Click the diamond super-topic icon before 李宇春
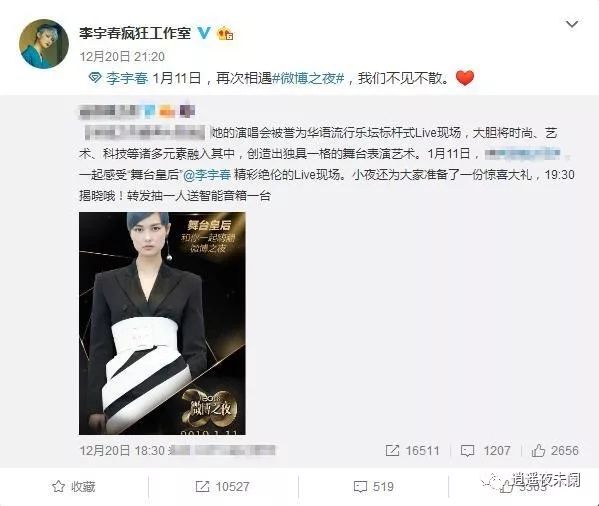Viewport: 599px width, 506px height. [95, 78]
